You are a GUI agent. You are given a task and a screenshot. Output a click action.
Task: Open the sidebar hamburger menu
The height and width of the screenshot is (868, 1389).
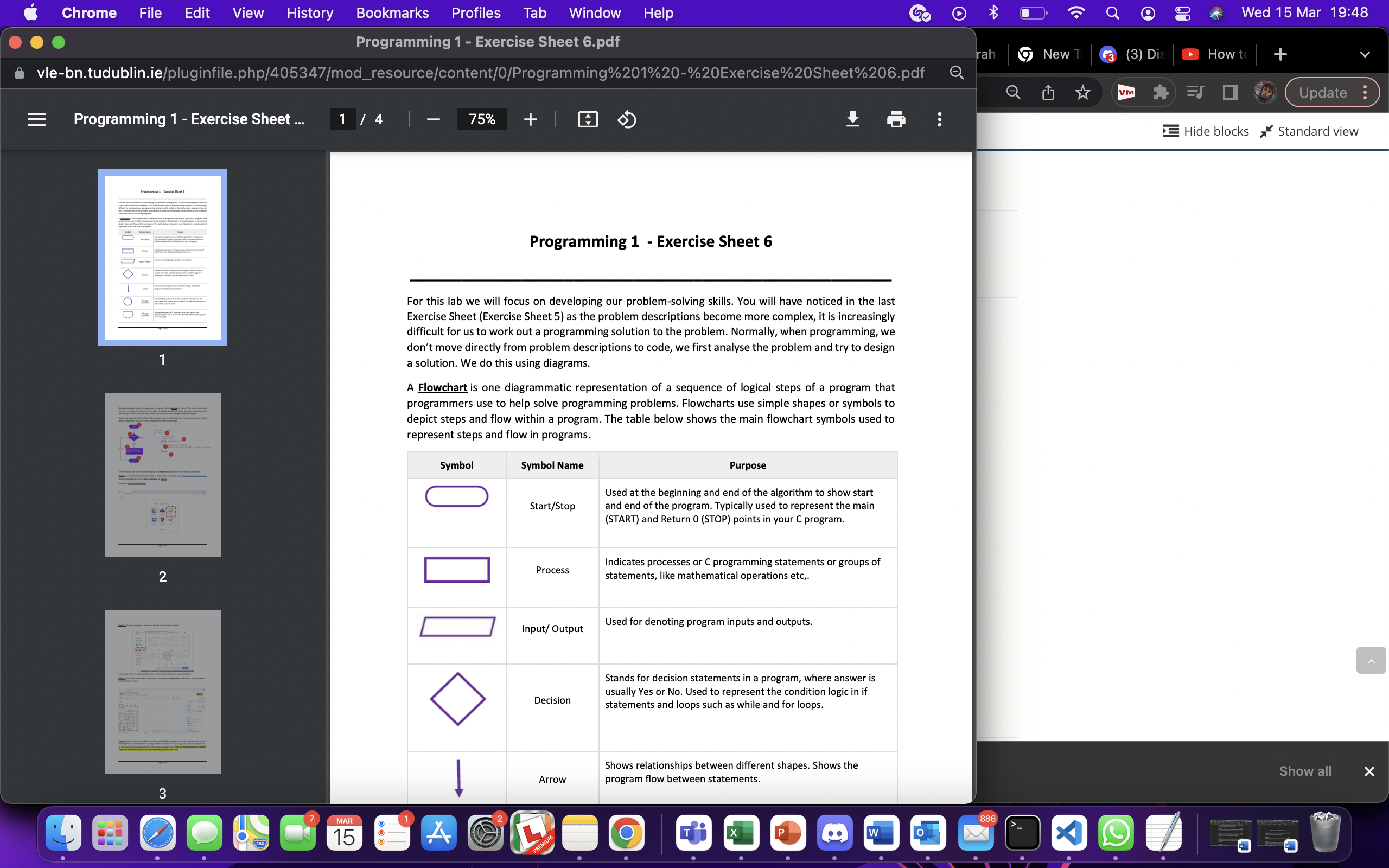tap(36, 119)
